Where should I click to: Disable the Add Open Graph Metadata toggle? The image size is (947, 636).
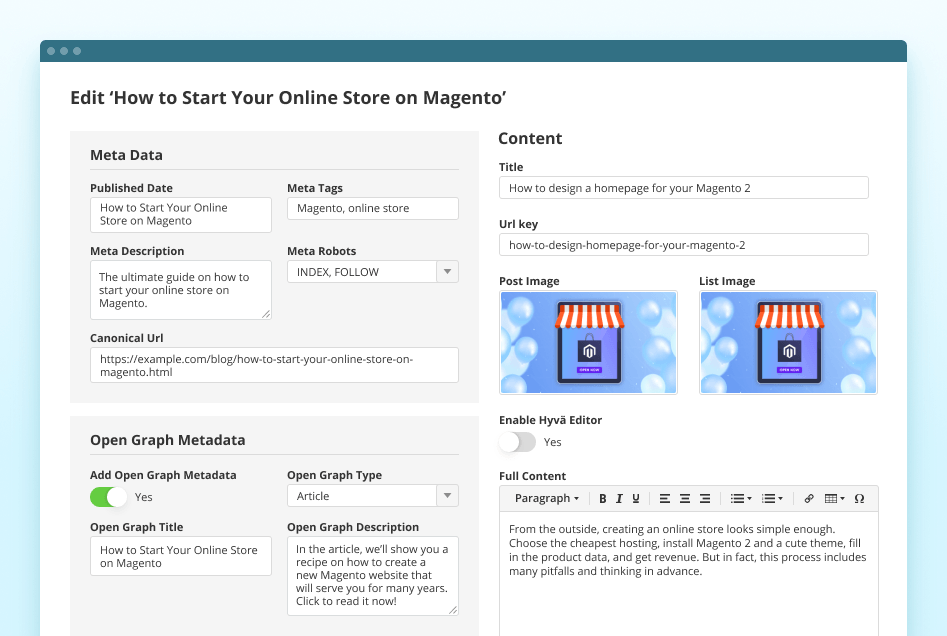(109, 497)
